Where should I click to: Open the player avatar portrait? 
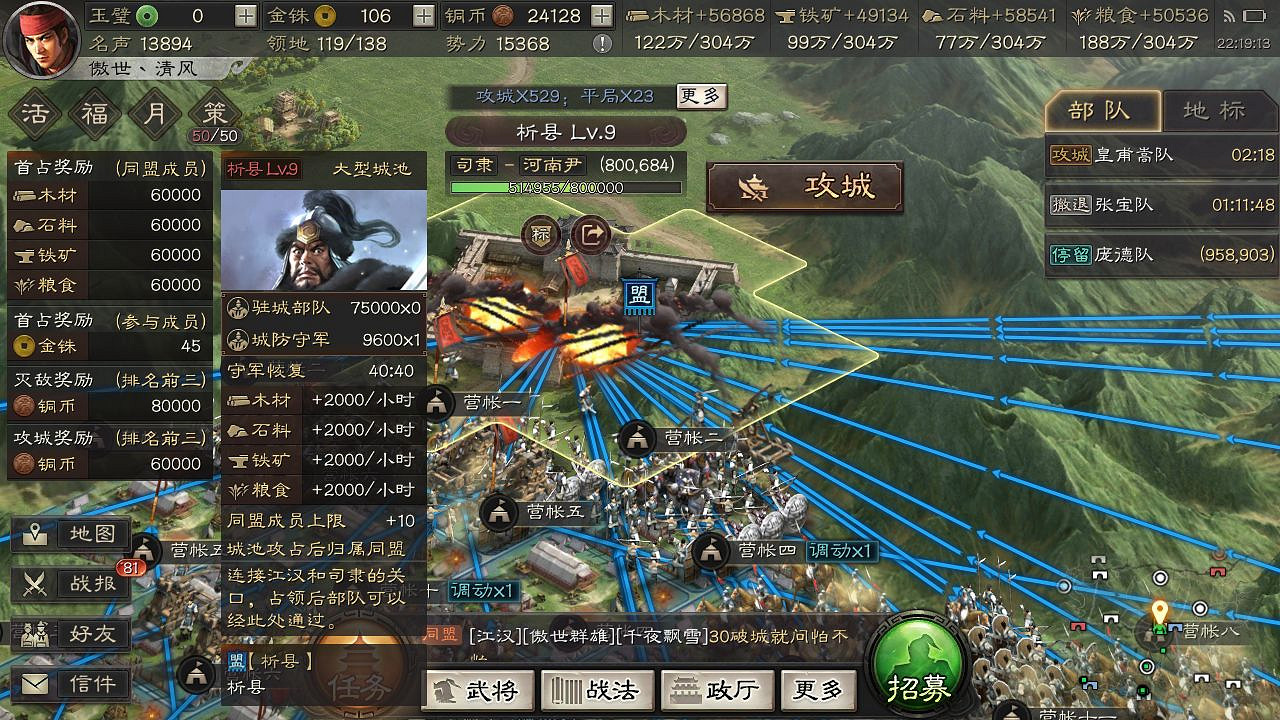coord(42,38)
